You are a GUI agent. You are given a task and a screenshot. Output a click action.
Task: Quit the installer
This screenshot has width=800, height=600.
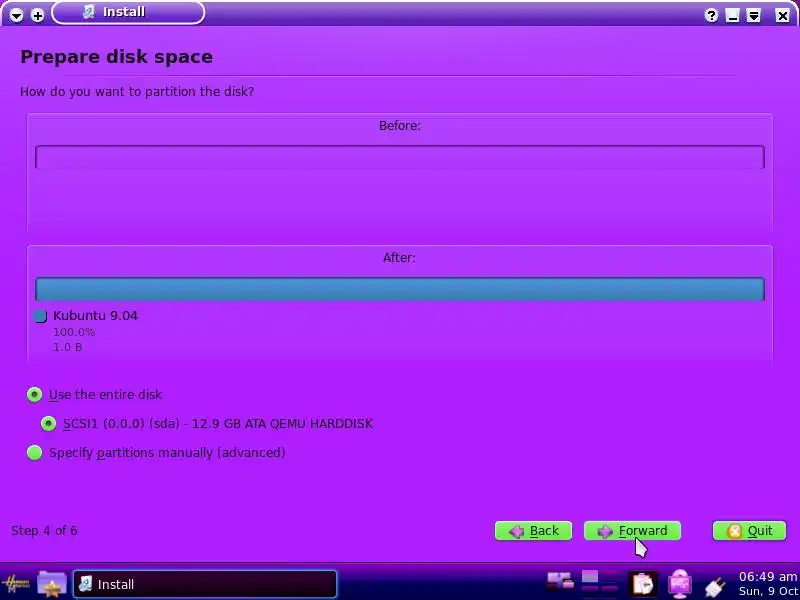click(749, 531)
